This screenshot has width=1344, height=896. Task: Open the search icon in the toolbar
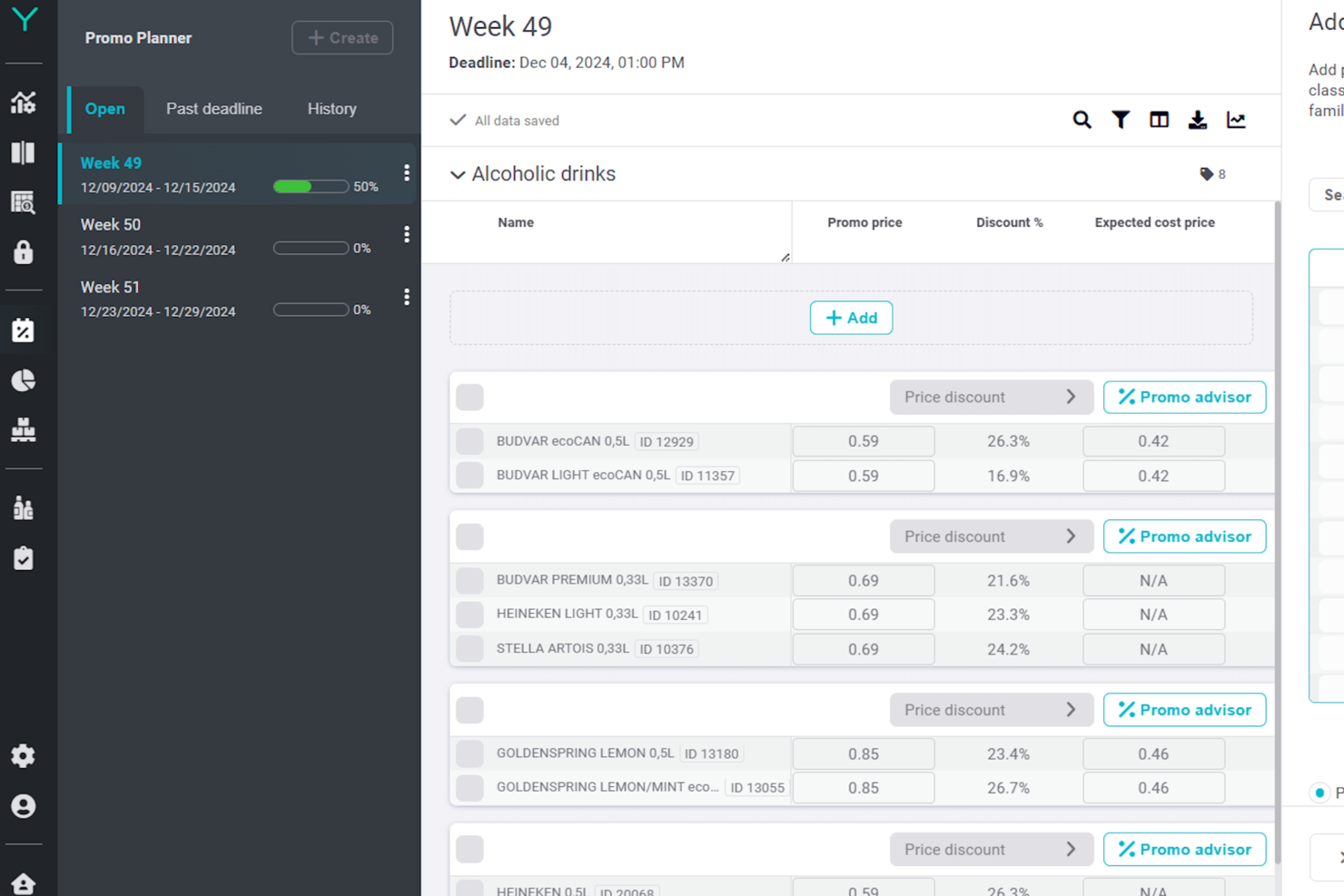(1082, 119)
